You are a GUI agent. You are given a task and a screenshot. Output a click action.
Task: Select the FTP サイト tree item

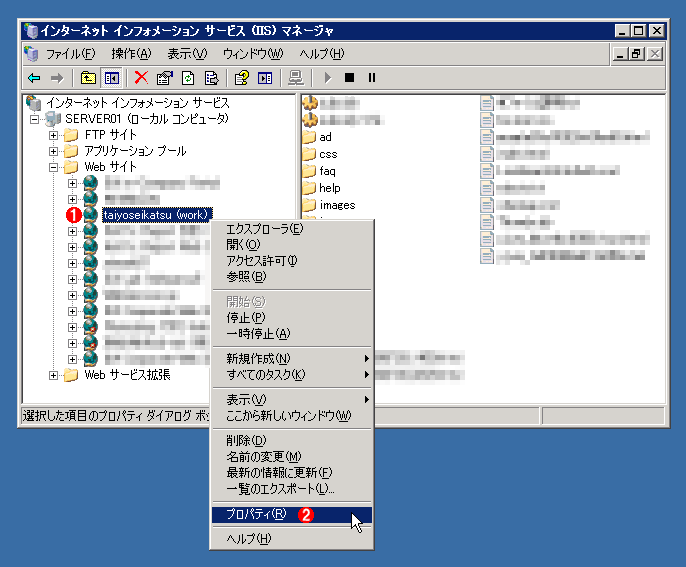110,135
